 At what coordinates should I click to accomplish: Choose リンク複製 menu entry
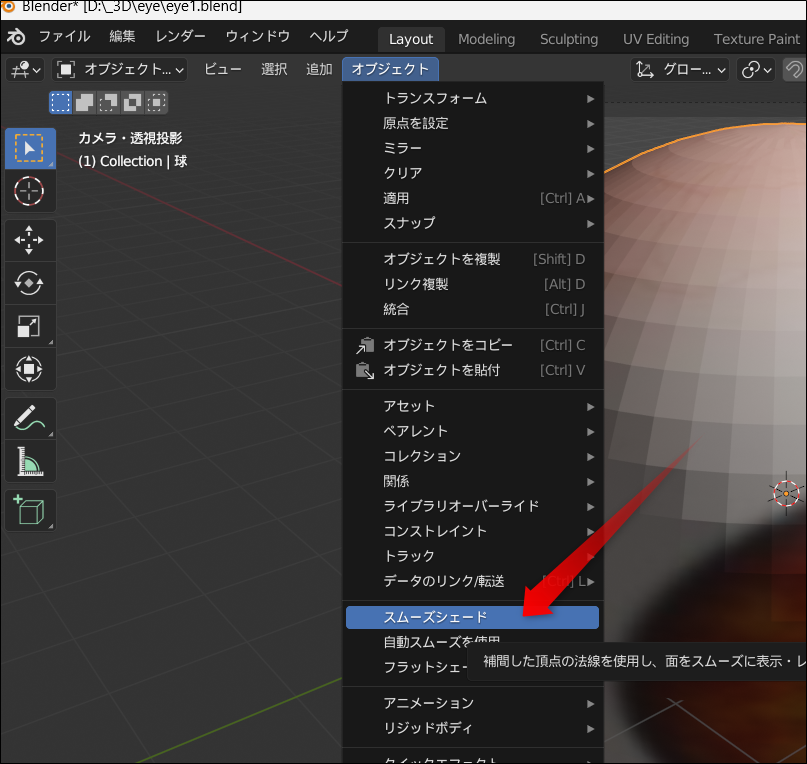472,284
